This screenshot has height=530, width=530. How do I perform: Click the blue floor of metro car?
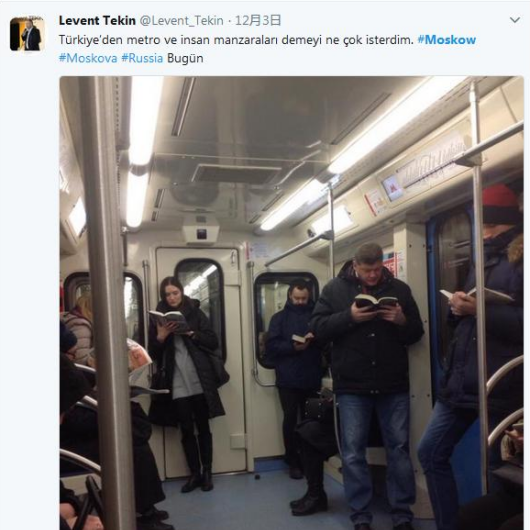pos(257,500)
